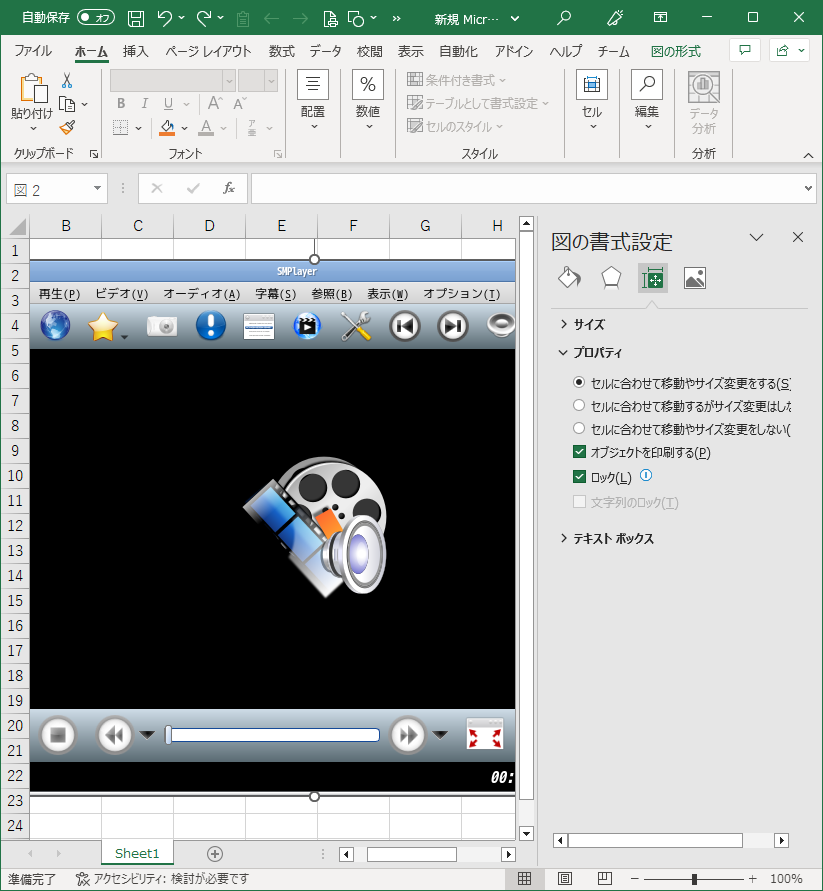Open the 編集 editing group
The image size is (823, 891).
pos(647,101)
